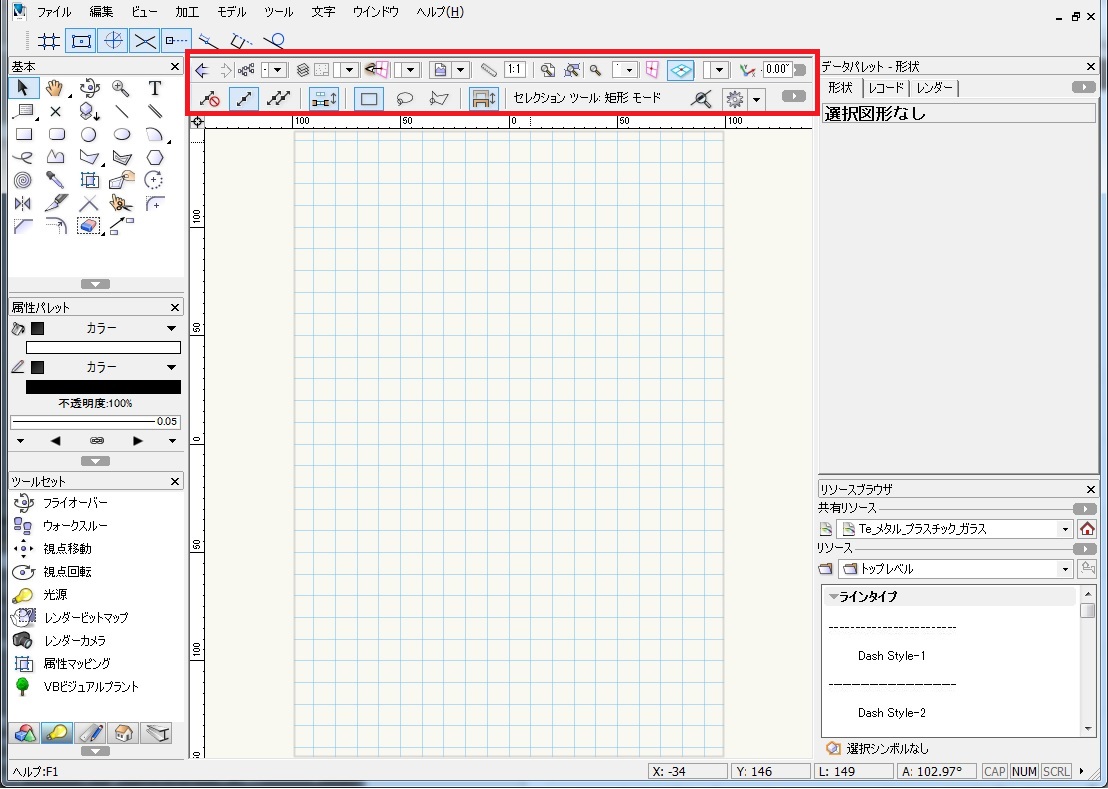Screen dimensions: 1108x789
Task: Open the モデル menu
Action: tap(231, 12)
